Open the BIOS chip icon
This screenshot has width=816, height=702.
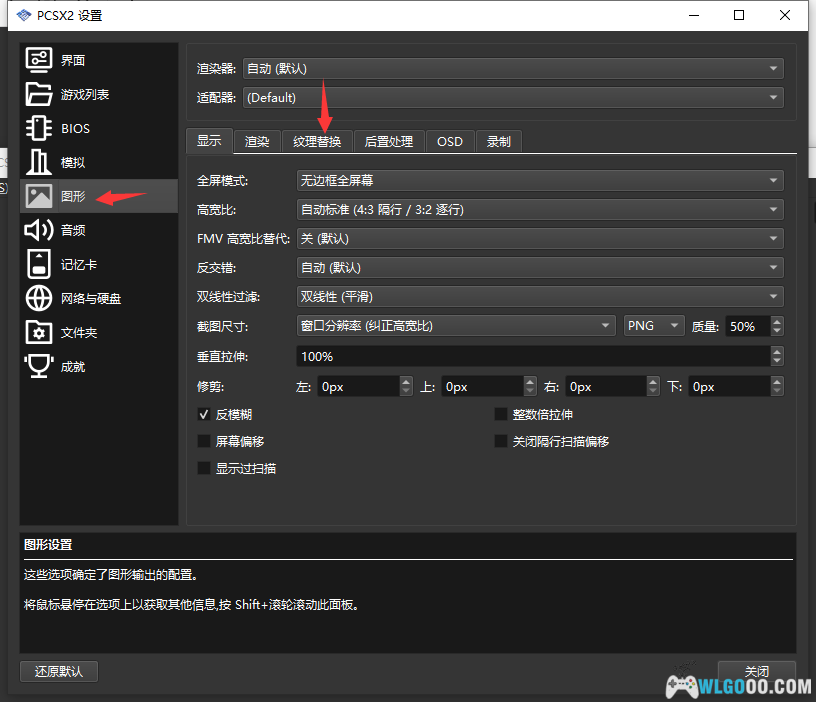[x=39, y=128]
